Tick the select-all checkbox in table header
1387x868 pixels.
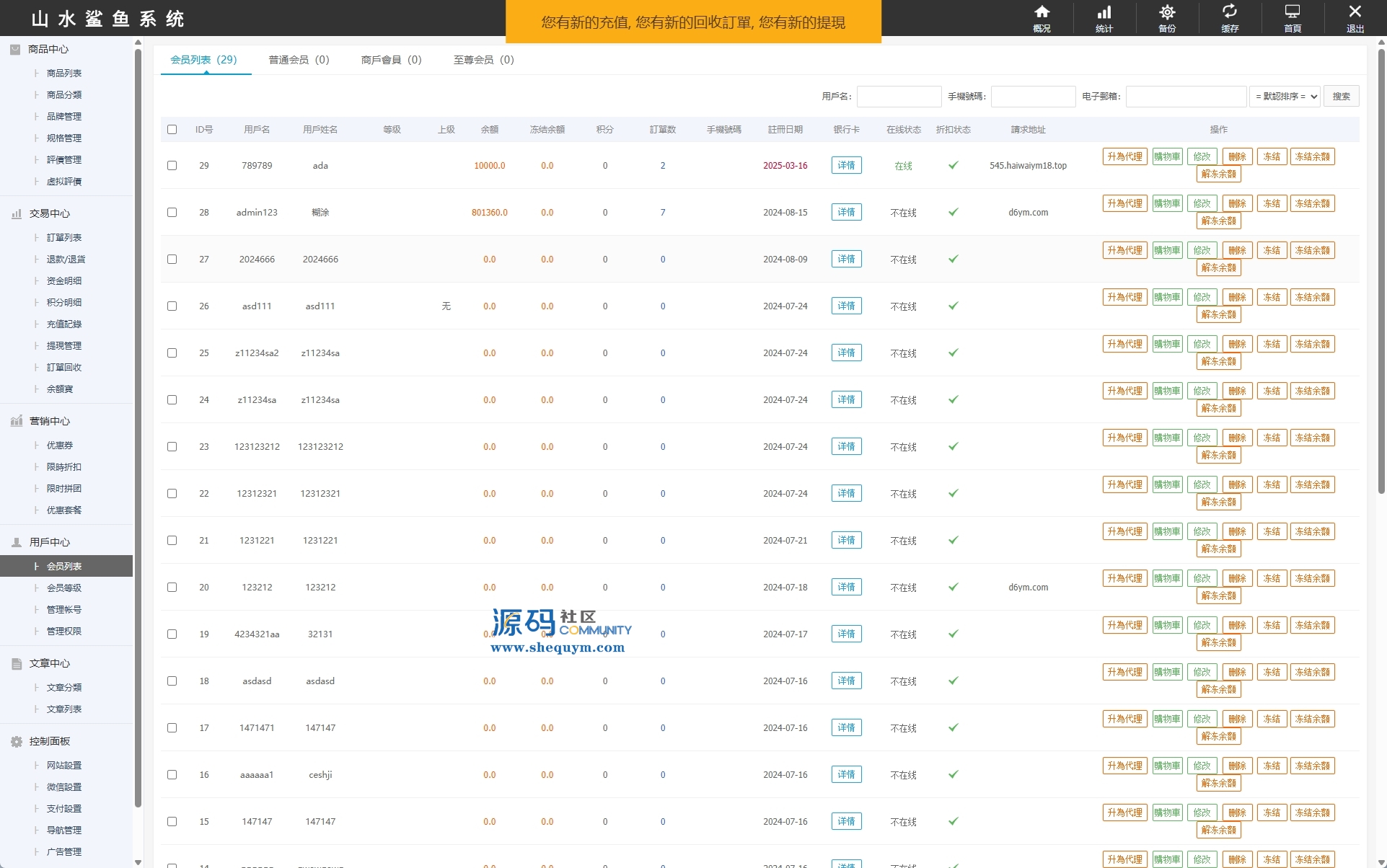pyautogui.click(x=172, y=130)
